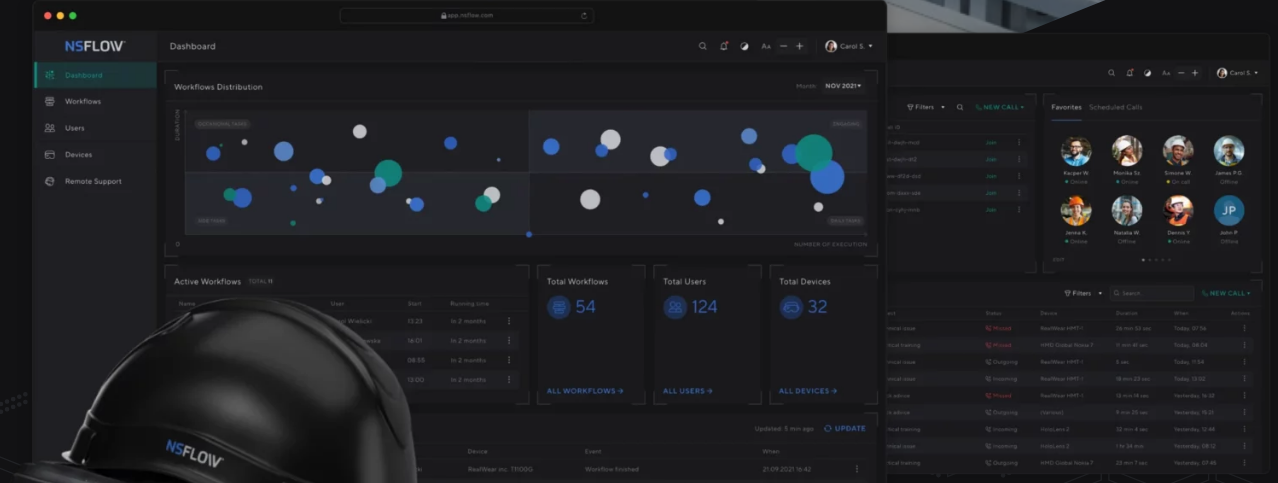This screenshot has height=483, width=1278.
Task: Open actions menu for the Today, 11:54 call
Action: pos(1245,362)
